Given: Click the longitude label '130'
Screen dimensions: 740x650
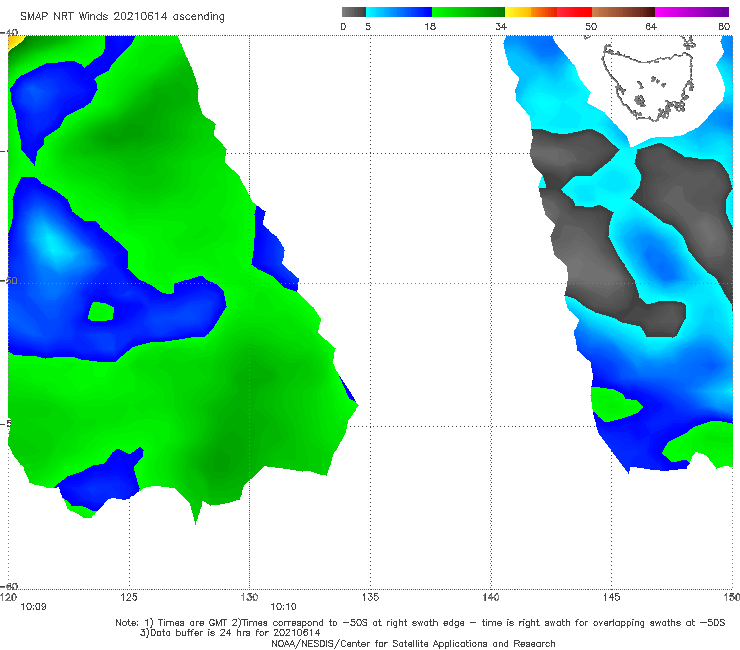Looking at the screenshot, I should [249, 597].
